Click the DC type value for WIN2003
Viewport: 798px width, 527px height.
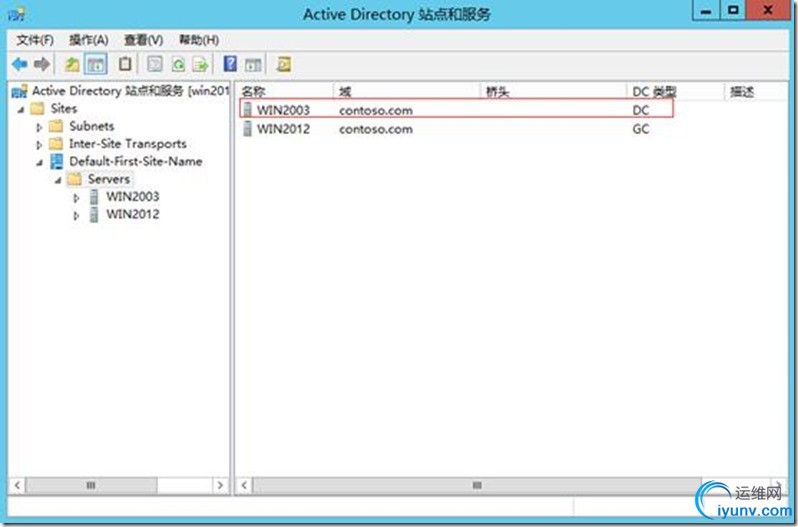(x=641, y=110)
